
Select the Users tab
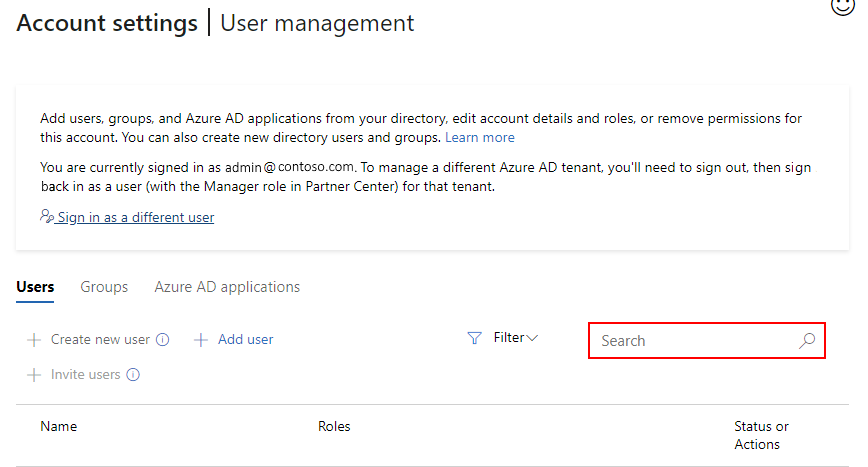pyautogui.click(x=35, y=287)
